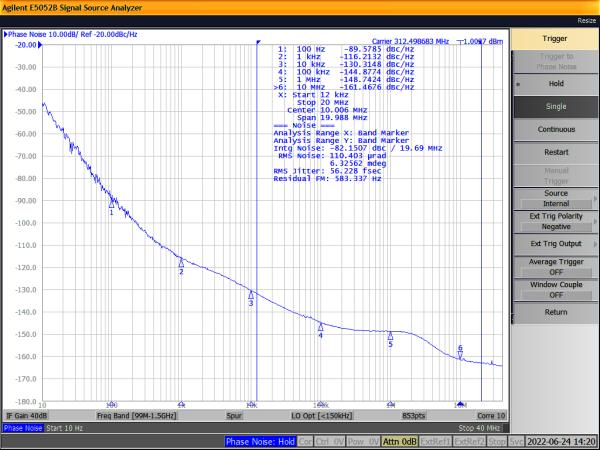The image size is (600, 450).
Task: Click the Ctrl 0V status indicator
Action: coord(330,442)
